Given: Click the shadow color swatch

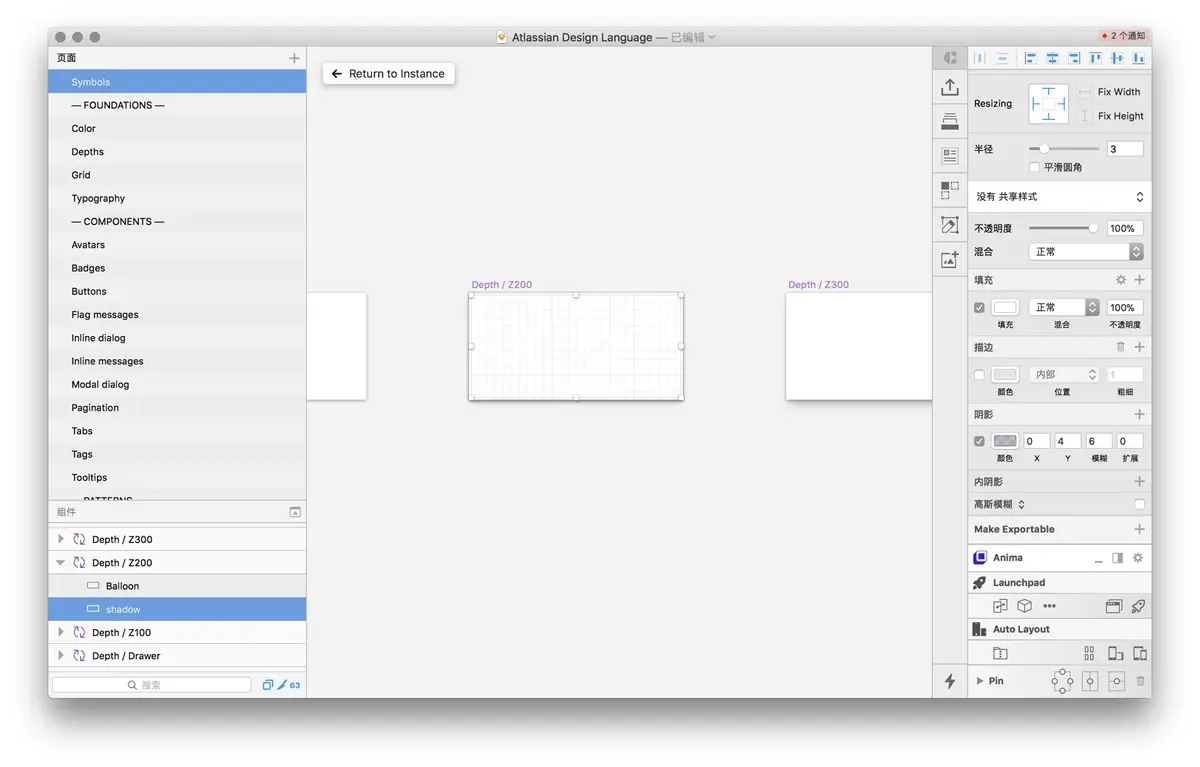Looking at the screenshot, I should point(1005,441).
